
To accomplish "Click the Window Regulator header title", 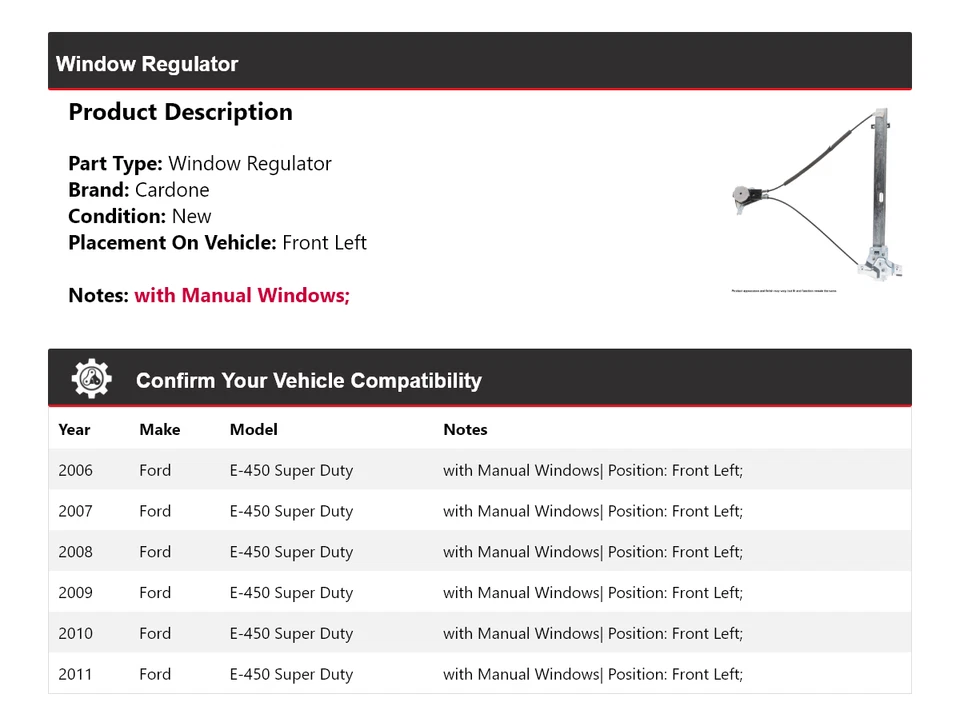I will [147, 64].
